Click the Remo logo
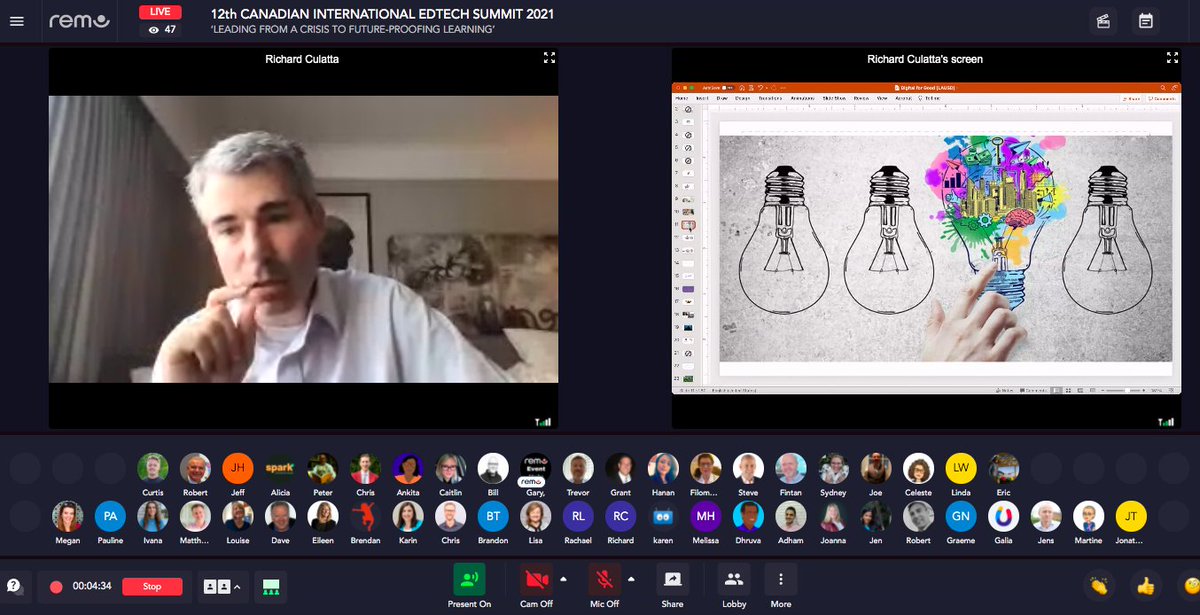The image size is (1200, 615). click(x=82, y=20)
